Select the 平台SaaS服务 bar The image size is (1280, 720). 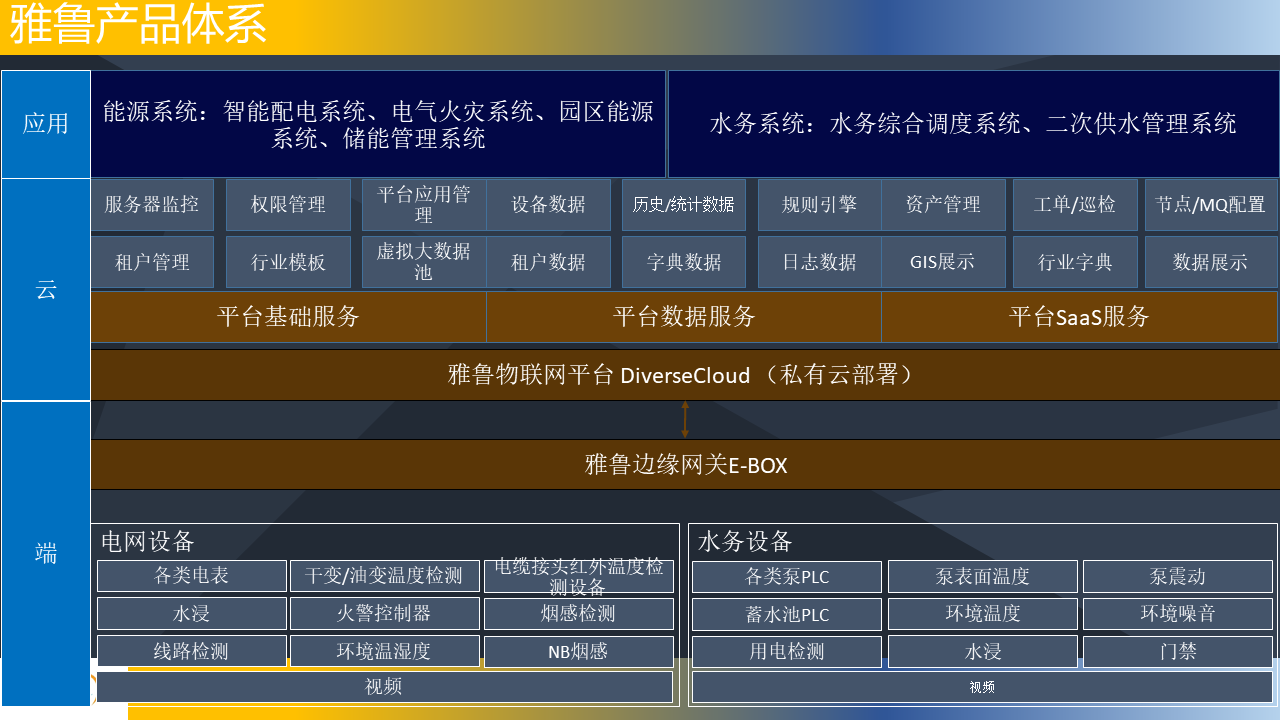click(1080, 317)
